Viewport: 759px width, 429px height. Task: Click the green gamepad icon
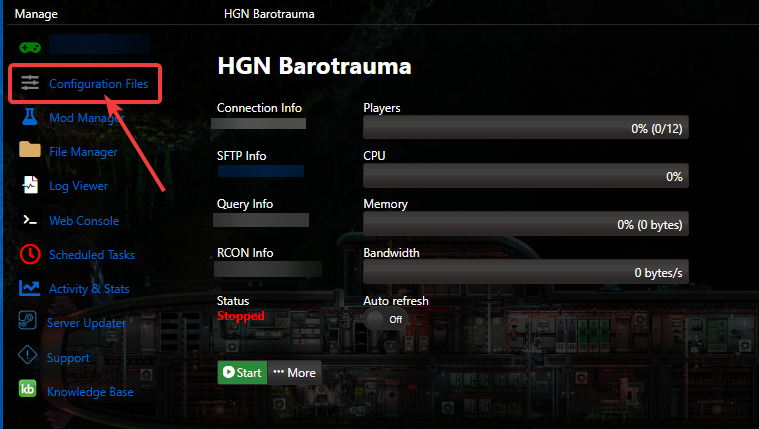pos(30,47)
